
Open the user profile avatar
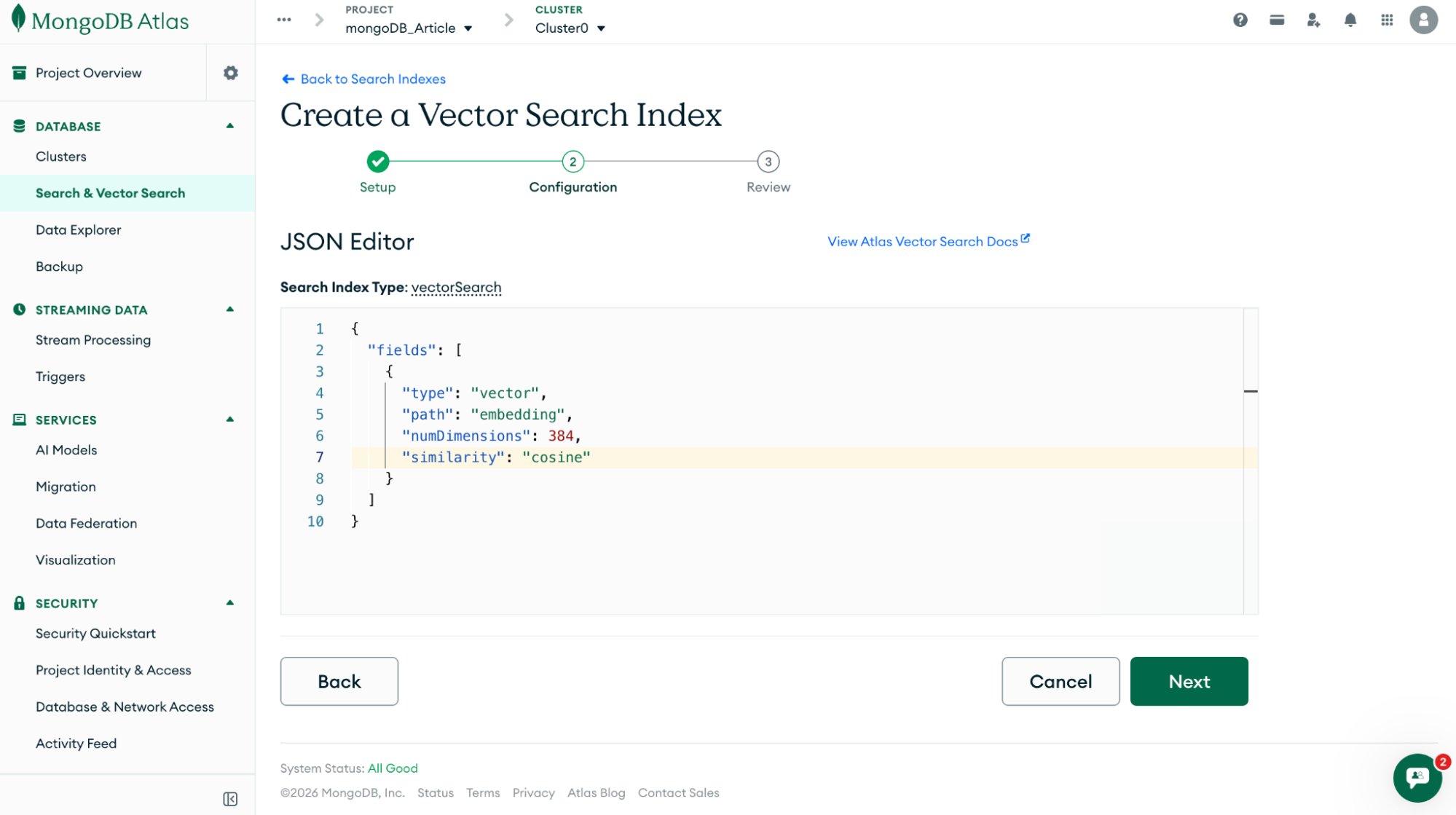[1423, 20]
